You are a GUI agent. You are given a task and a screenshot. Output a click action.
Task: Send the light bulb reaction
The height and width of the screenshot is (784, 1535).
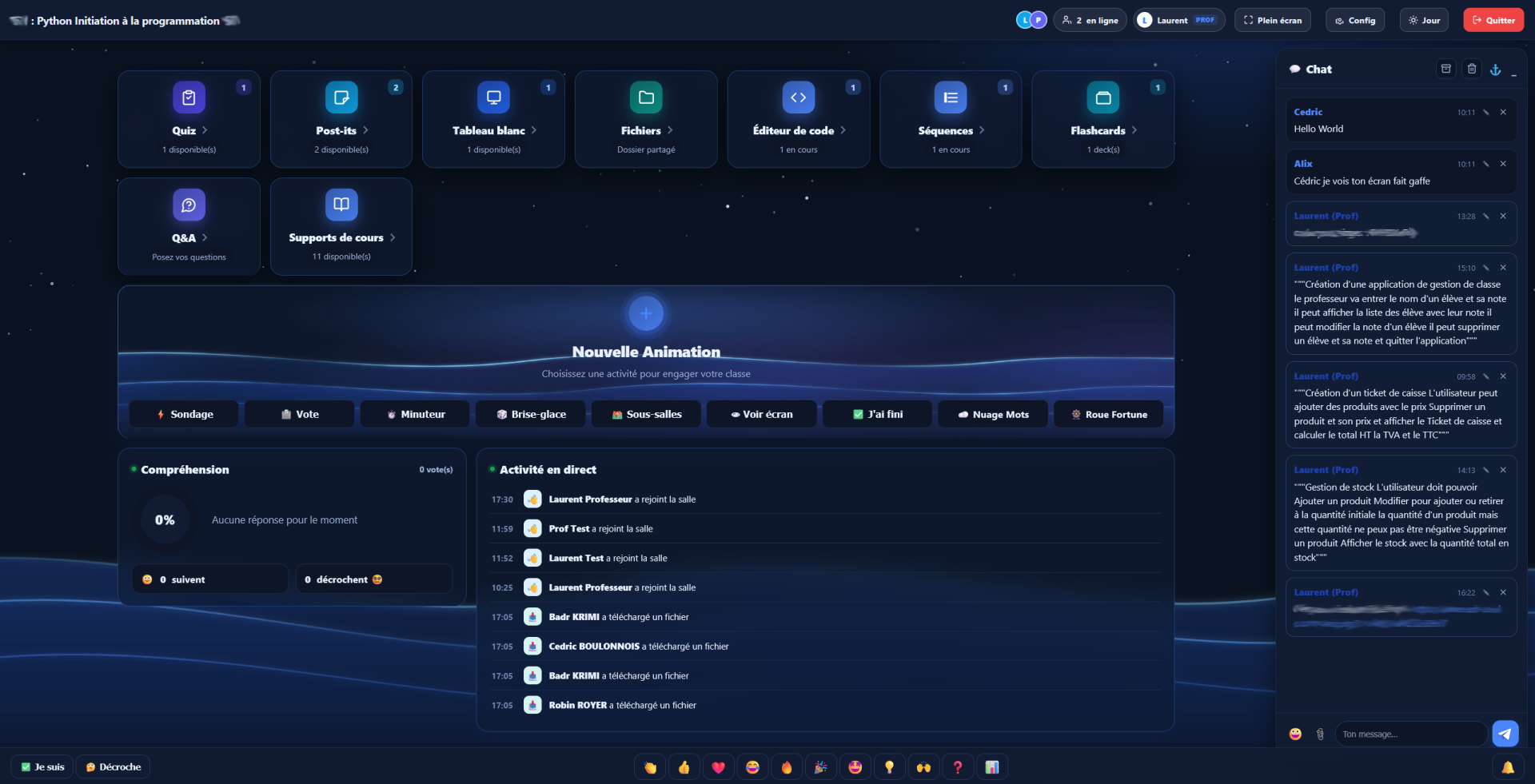[x=889, y=767]
